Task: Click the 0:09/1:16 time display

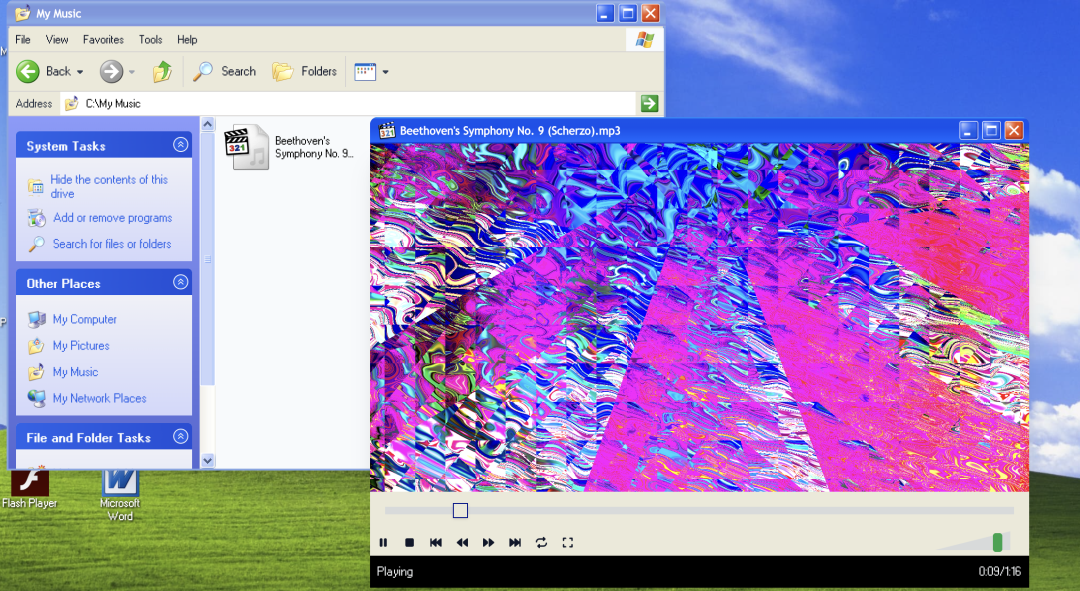Action: click(999, 571)
